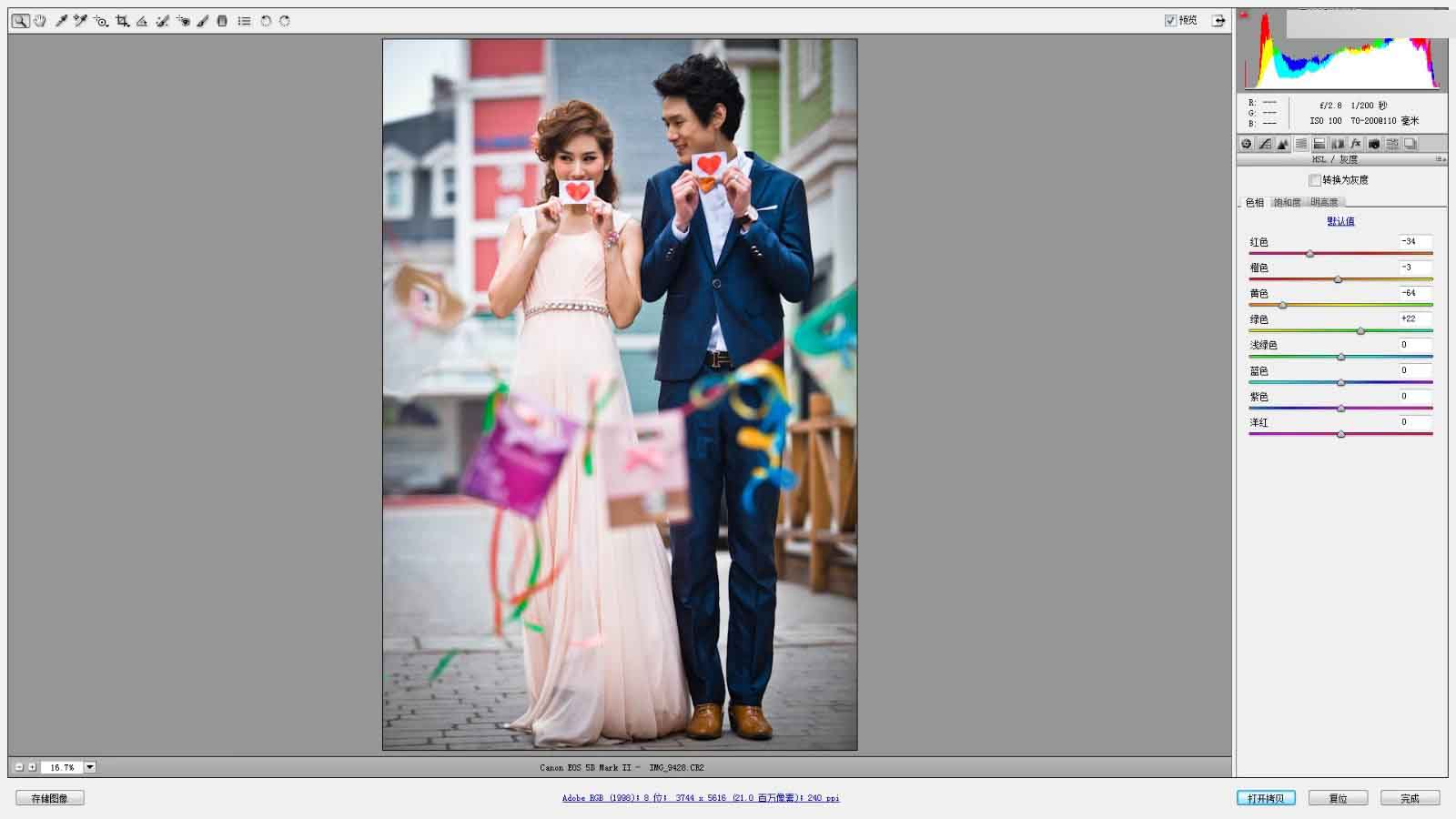Select the Hand tool

click(x=40, y=21)
